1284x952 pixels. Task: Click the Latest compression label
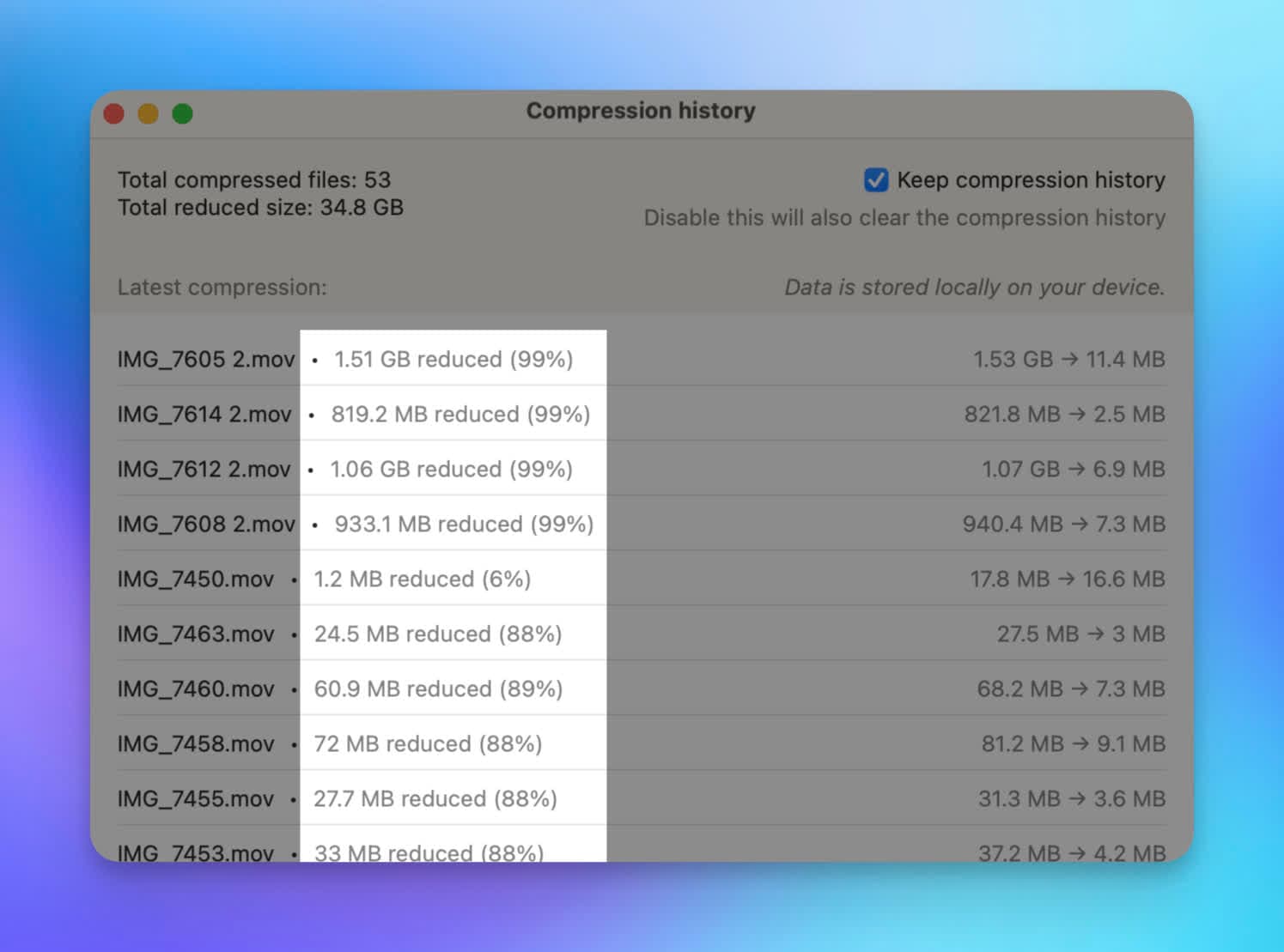click(222, 288)
